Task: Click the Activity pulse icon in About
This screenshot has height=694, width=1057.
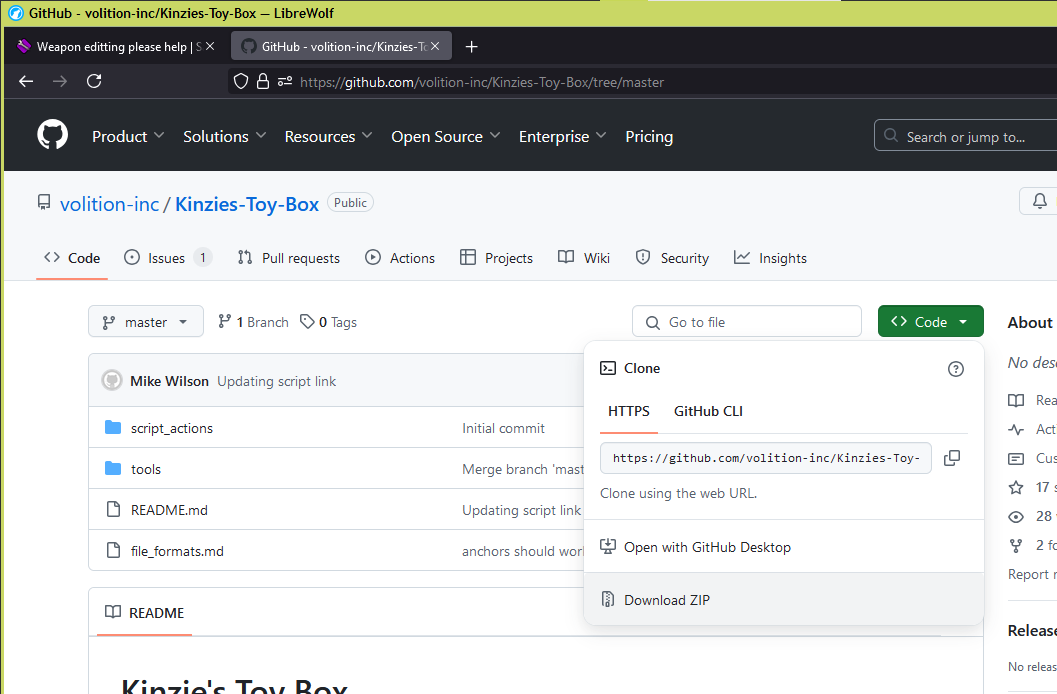Action: pyautogui.click(x=1016, y=429)
